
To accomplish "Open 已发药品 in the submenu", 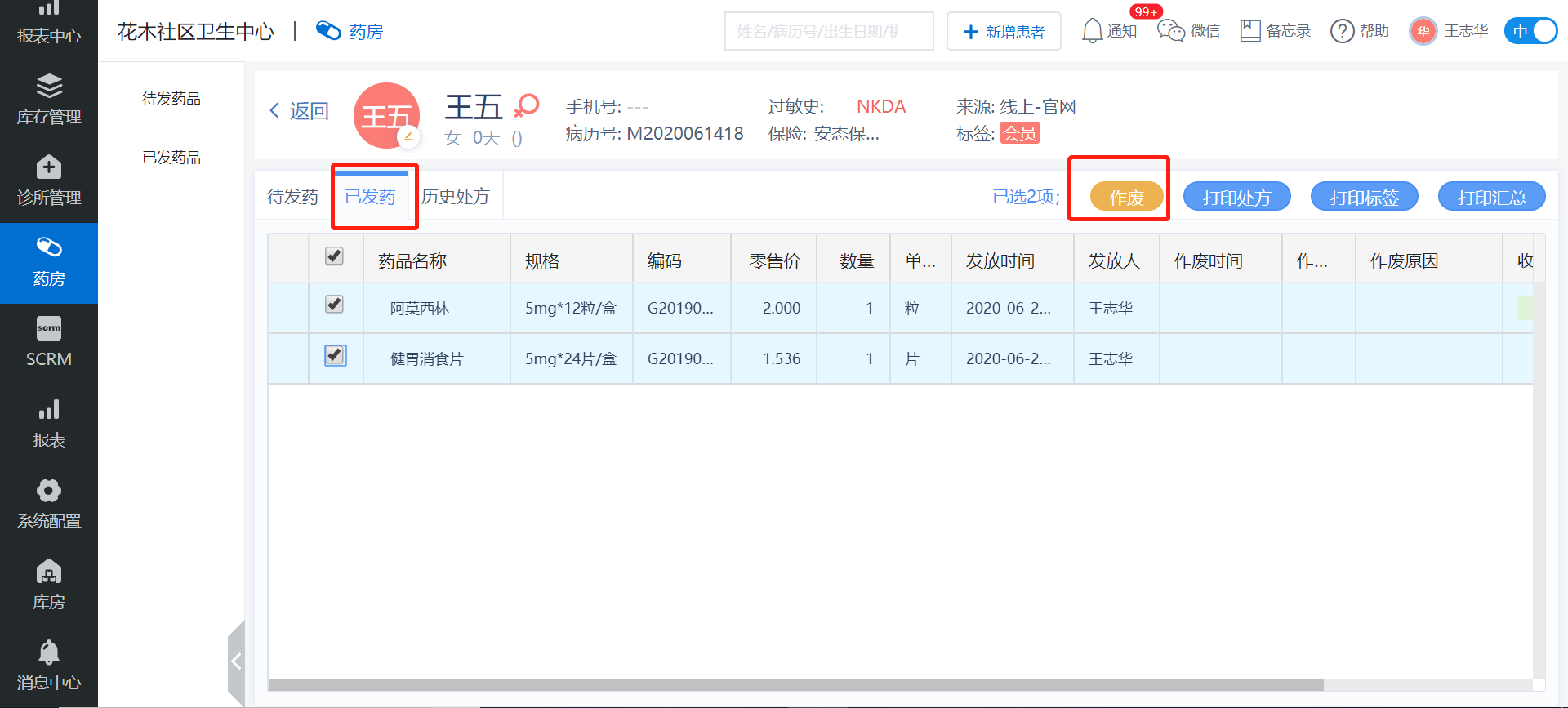I will (x=171, y=158).
